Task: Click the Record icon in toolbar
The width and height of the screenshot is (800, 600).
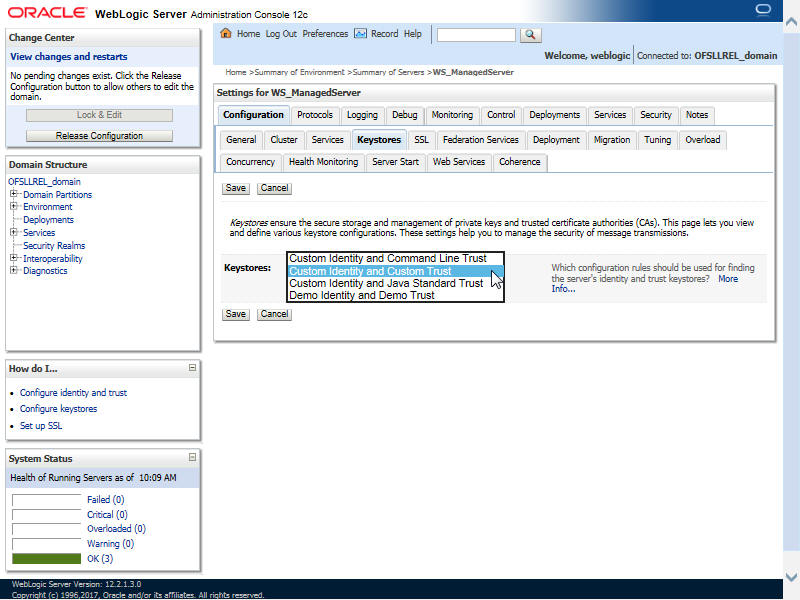Action: coord(361,34)
